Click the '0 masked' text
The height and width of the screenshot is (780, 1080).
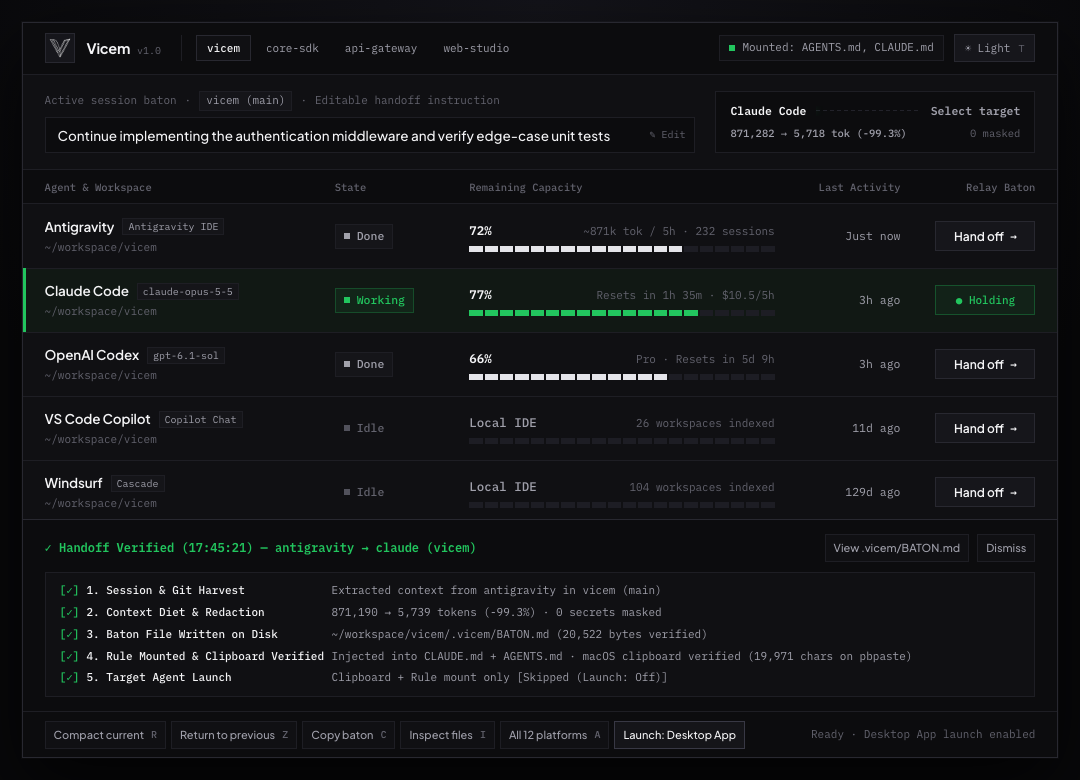[x=995, y=134]
